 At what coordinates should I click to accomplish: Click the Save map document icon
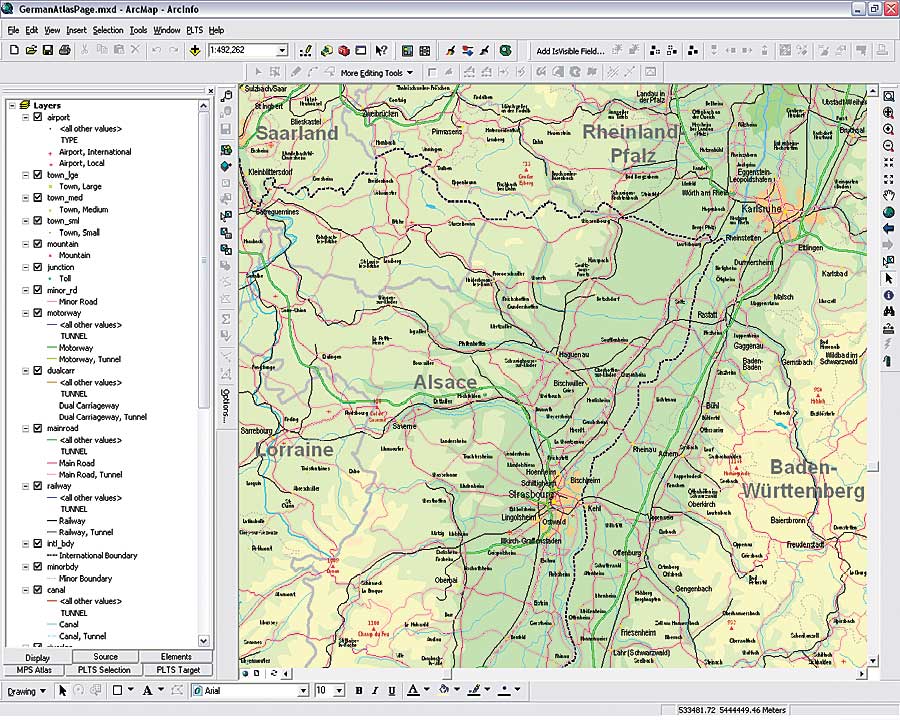[47, 50]
